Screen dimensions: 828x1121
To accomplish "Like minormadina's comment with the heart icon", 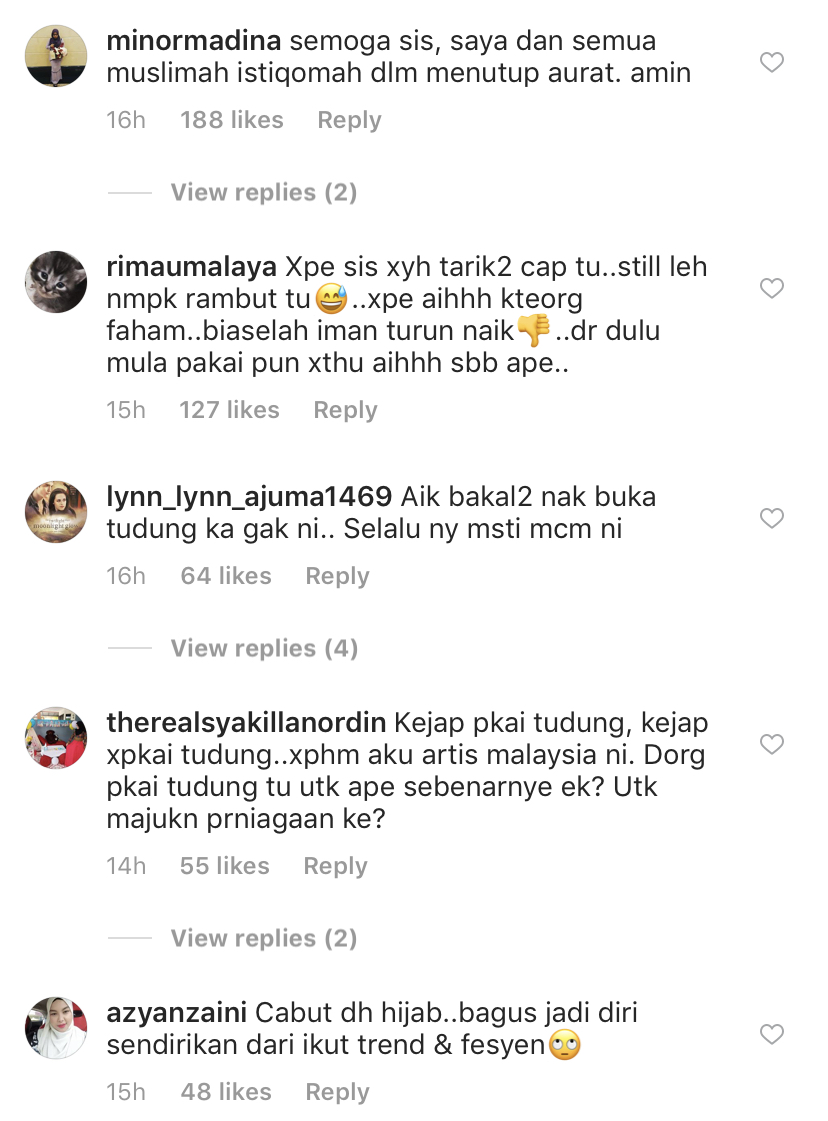I will tap(772, 62).
